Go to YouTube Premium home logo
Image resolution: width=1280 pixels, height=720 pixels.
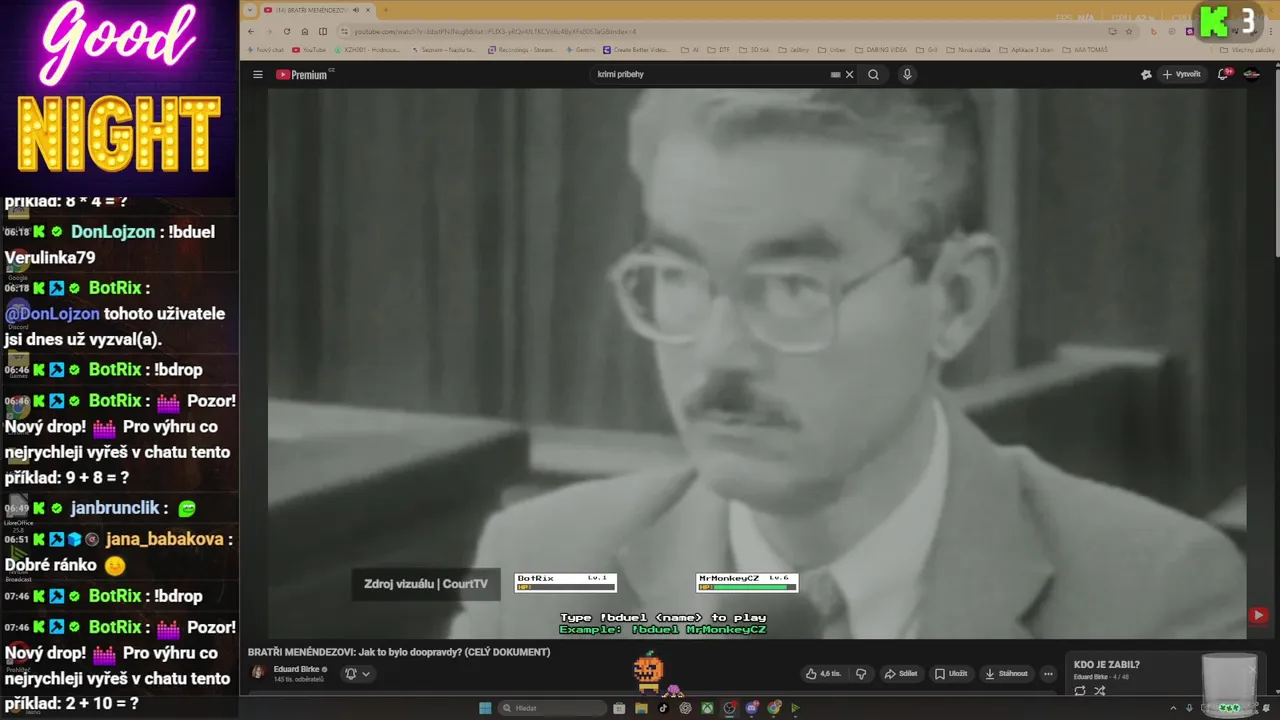point(304,75)
